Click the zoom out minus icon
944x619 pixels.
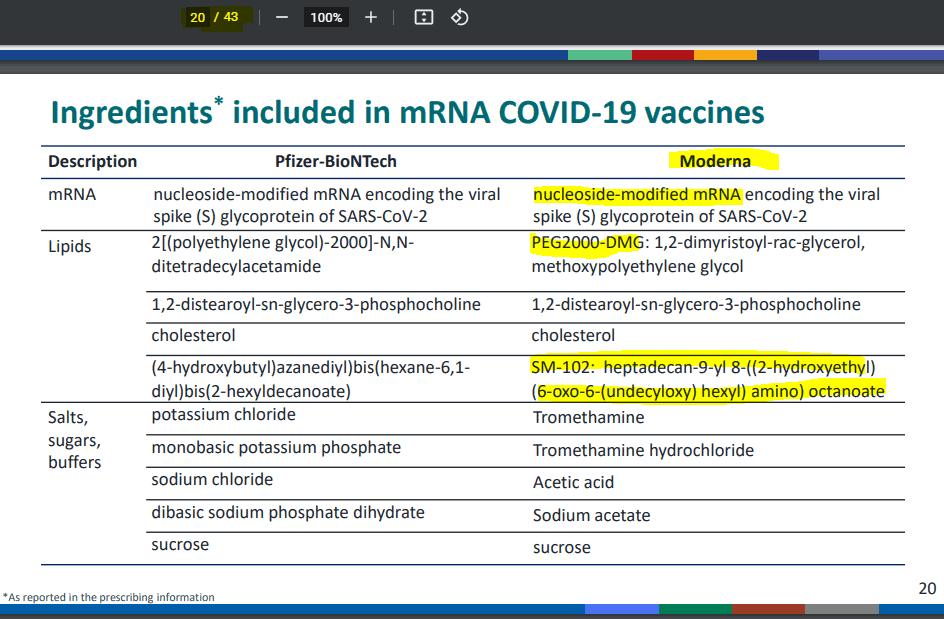[282, 17]
